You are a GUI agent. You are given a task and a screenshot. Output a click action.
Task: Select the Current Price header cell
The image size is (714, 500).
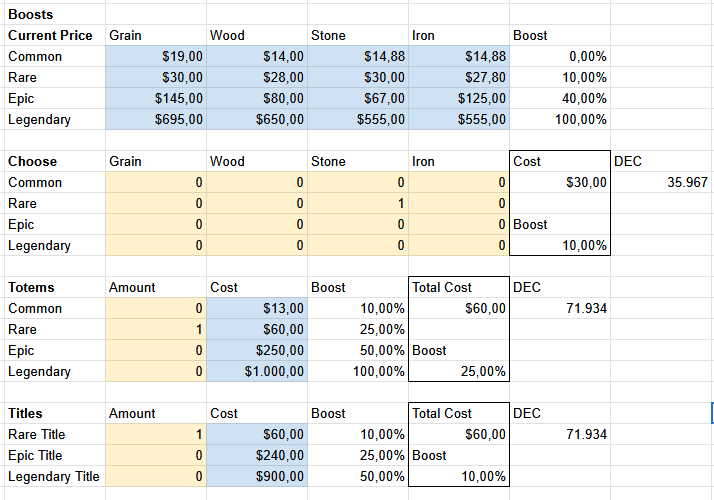coord(50,36)
